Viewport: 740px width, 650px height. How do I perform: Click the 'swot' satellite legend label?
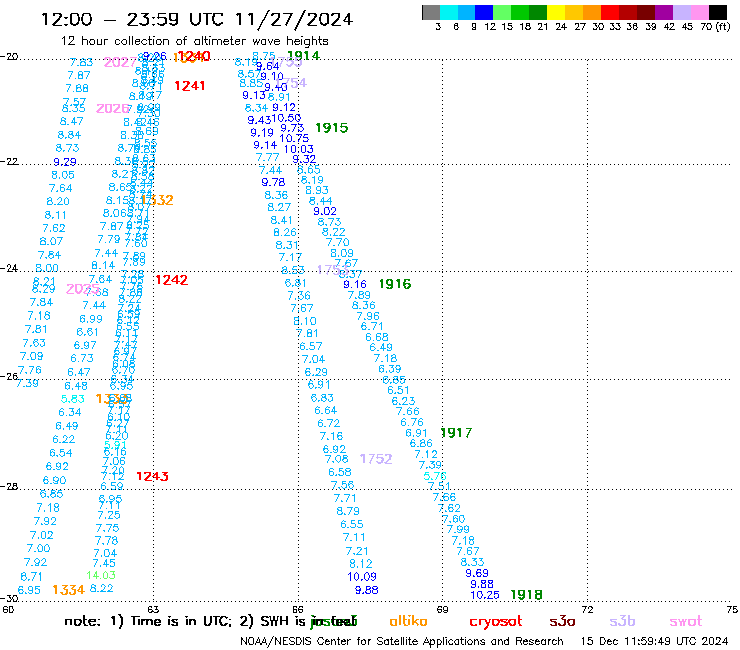[686, 622]
